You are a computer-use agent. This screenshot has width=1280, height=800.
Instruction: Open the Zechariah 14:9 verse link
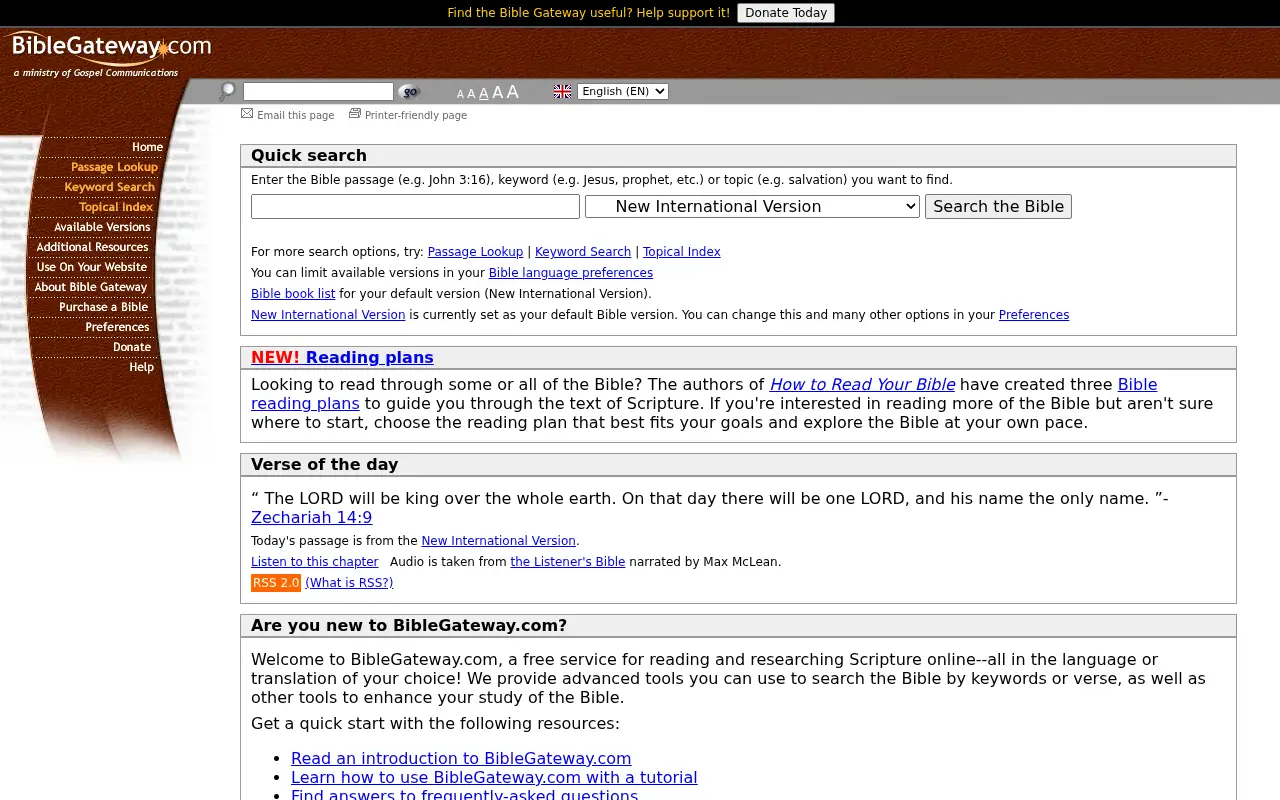311,517
